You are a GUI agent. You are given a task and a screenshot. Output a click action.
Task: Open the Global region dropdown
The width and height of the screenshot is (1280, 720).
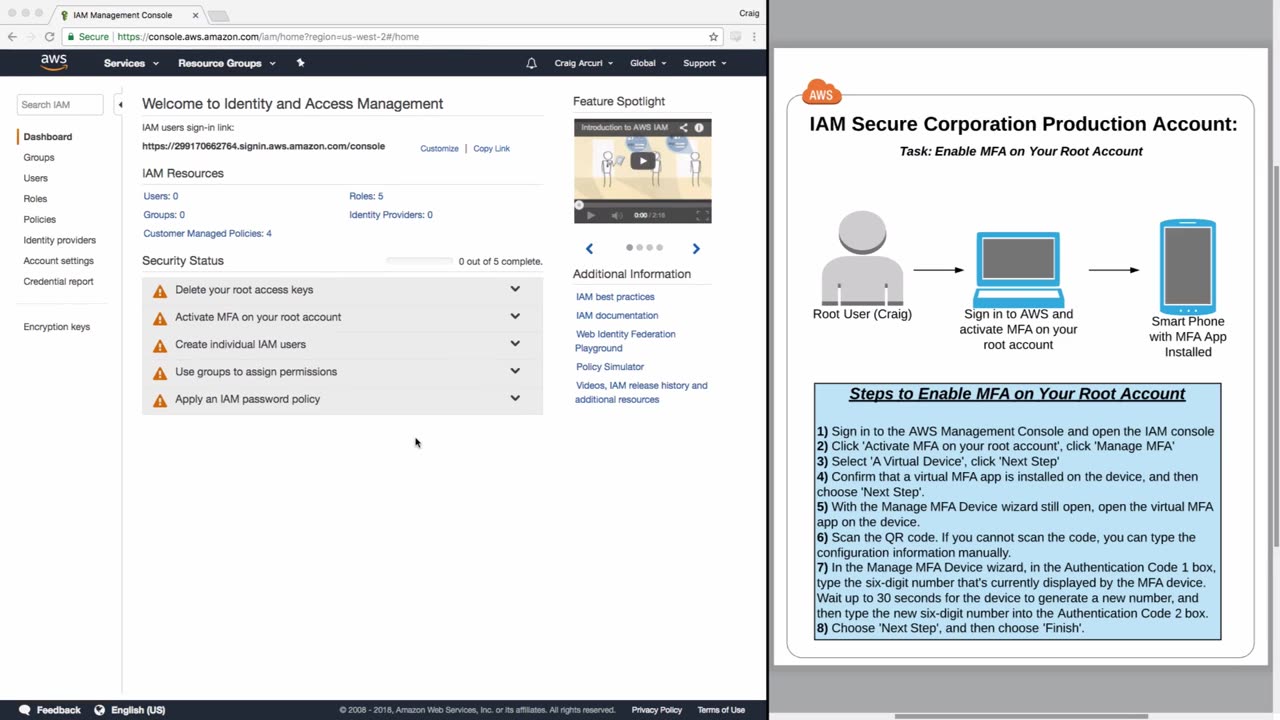click(649, 63)
